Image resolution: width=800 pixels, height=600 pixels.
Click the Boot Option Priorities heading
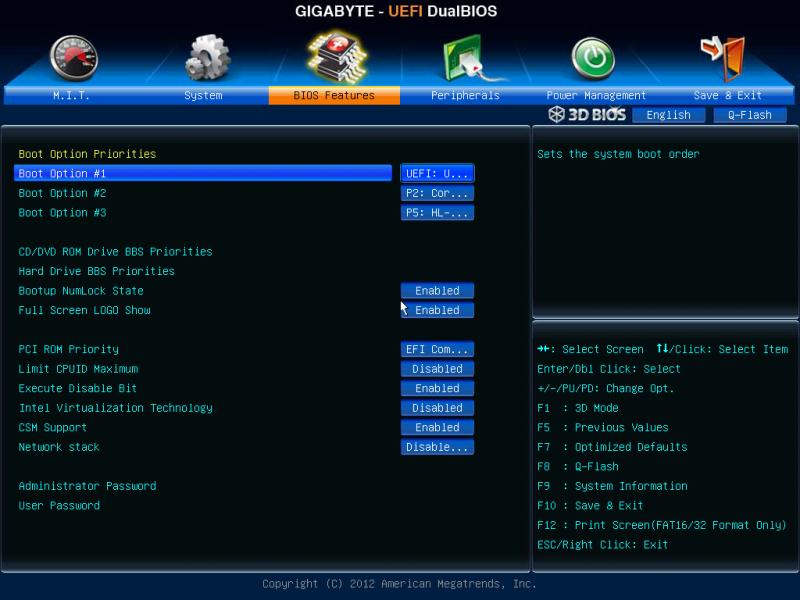pos(87,154)
